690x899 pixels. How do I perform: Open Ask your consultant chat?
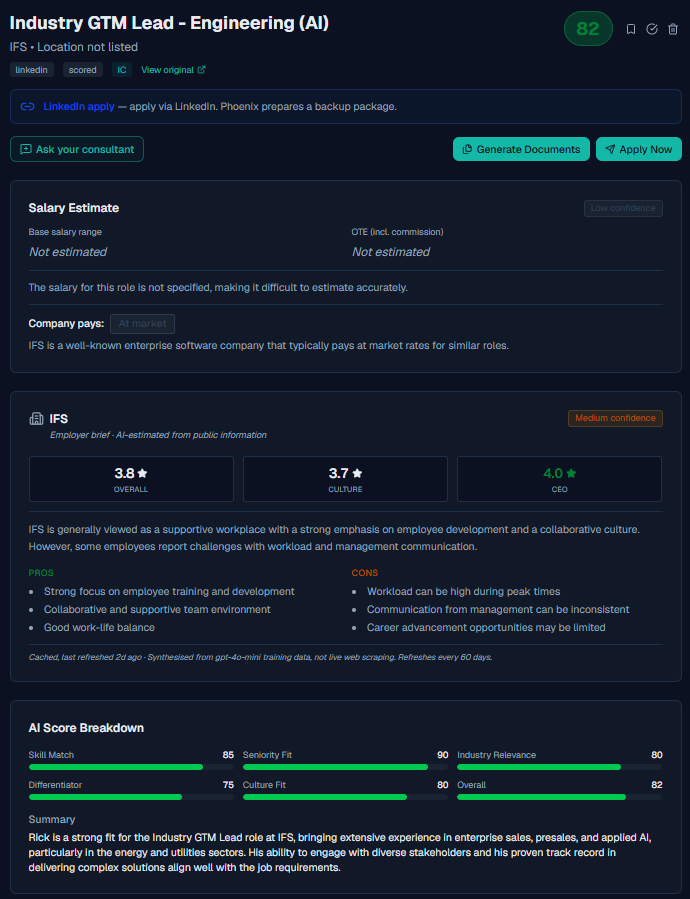tap(77, 149)
